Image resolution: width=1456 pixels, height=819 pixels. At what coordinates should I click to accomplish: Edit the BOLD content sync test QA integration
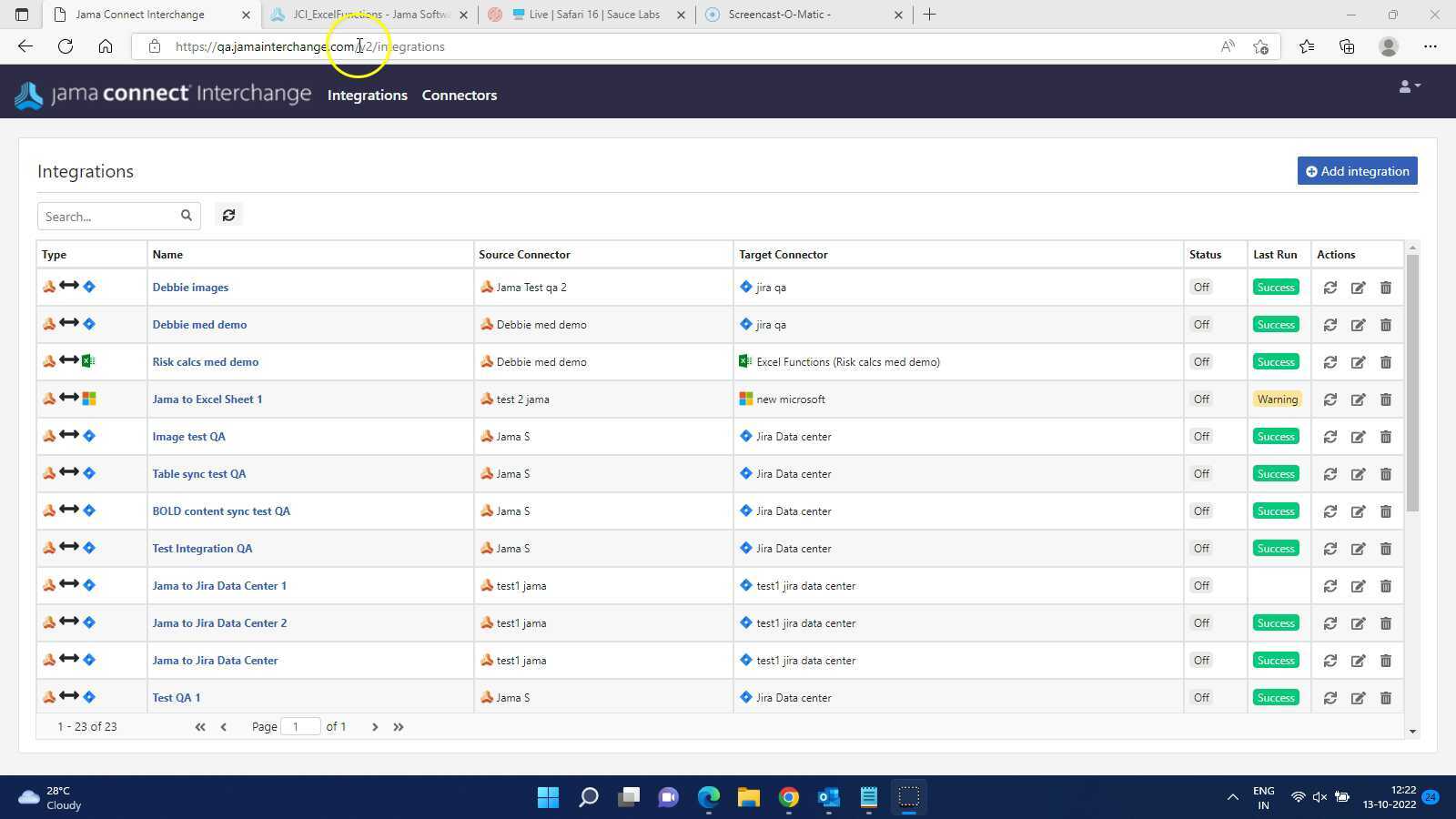tap(1358, 511)
